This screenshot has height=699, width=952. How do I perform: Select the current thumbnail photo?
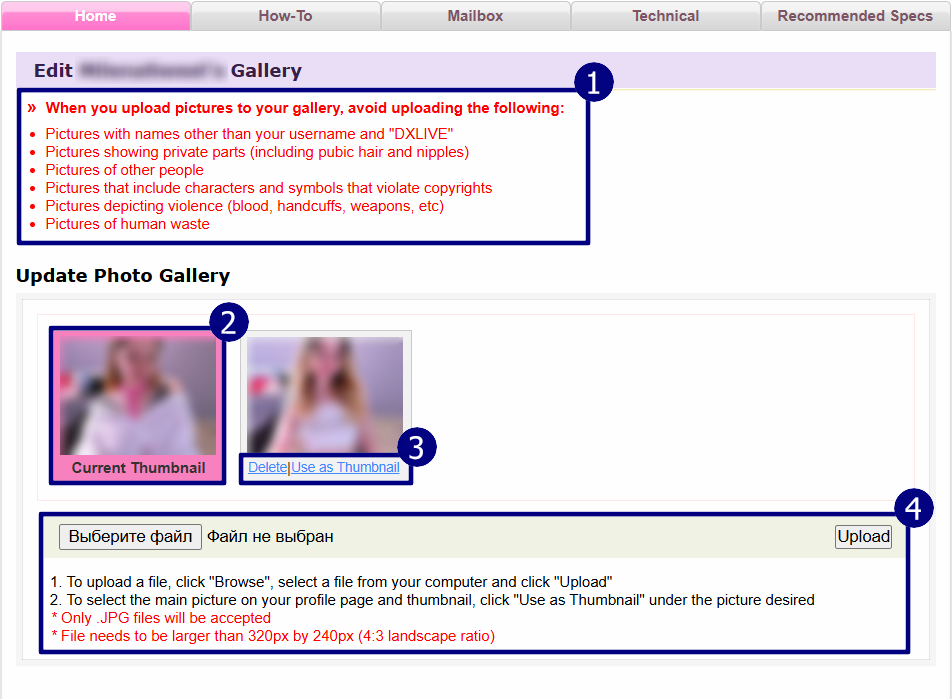[x=138, y=396]
